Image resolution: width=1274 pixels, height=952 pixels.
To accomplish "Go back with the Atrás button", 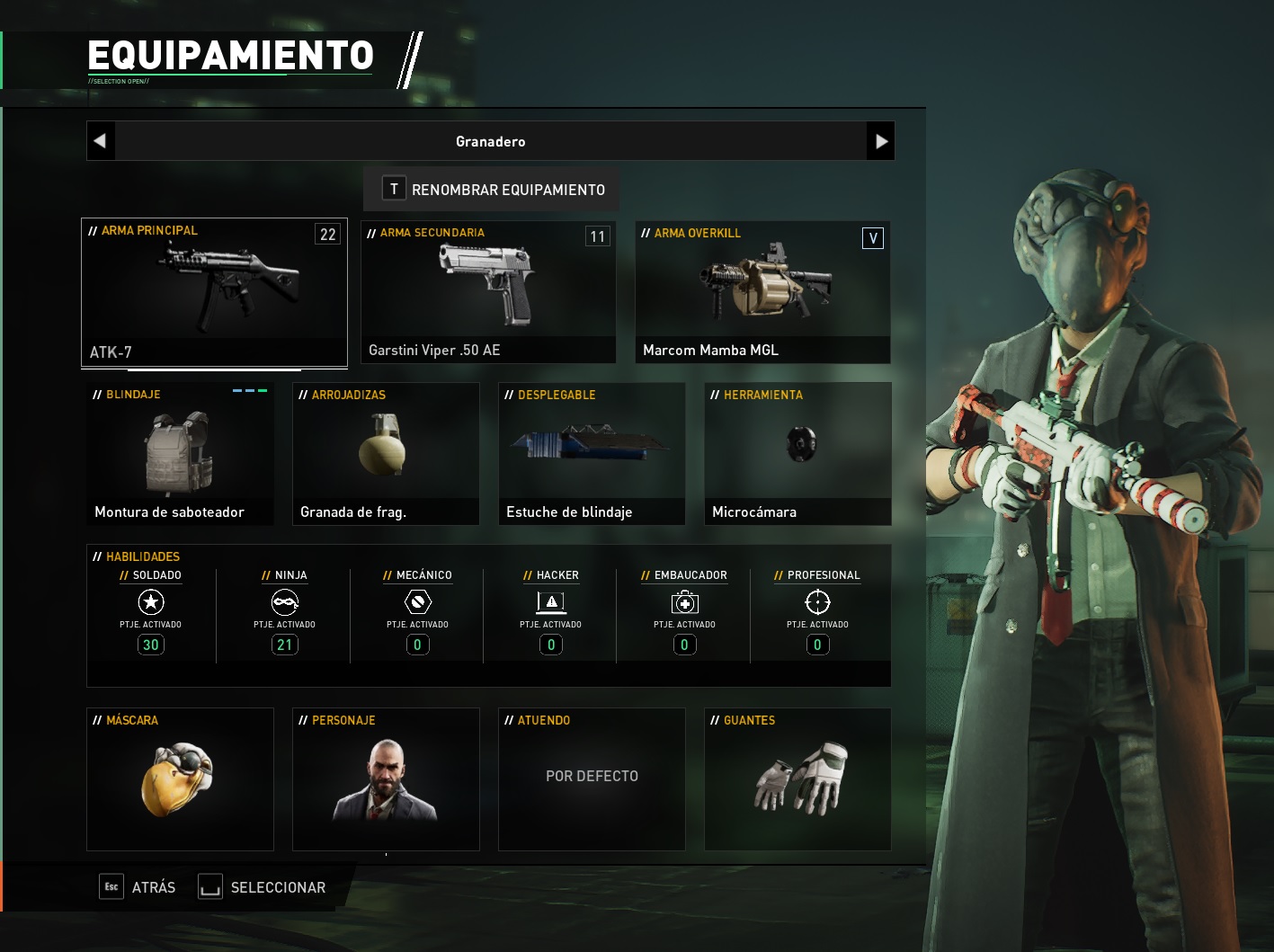I will pyautogui.click(x=138, y=887).
